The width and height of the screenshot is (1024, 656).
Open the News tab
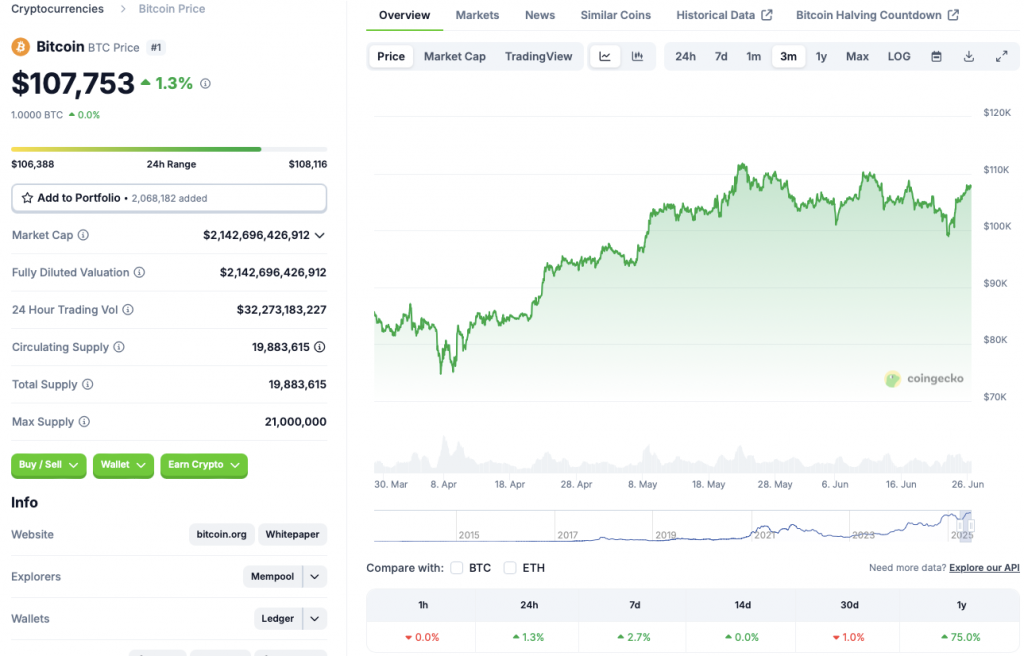pyautogui.click(x=540, y=15)
